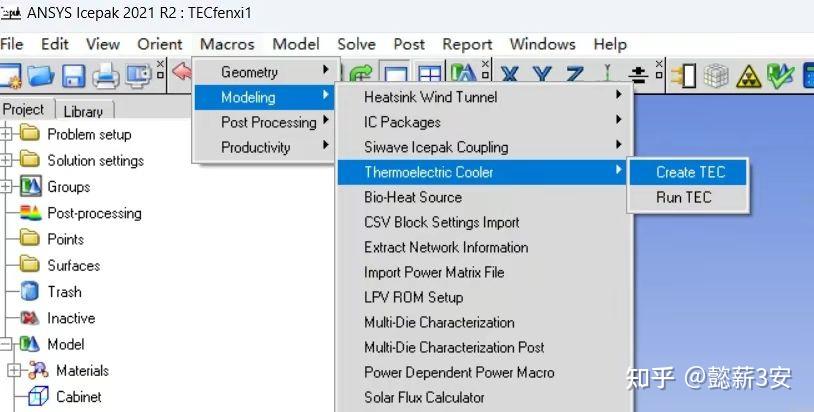Screen dimensions: 814x412
Task: Collapse the Model tree node
Action: tap(7, 344)
